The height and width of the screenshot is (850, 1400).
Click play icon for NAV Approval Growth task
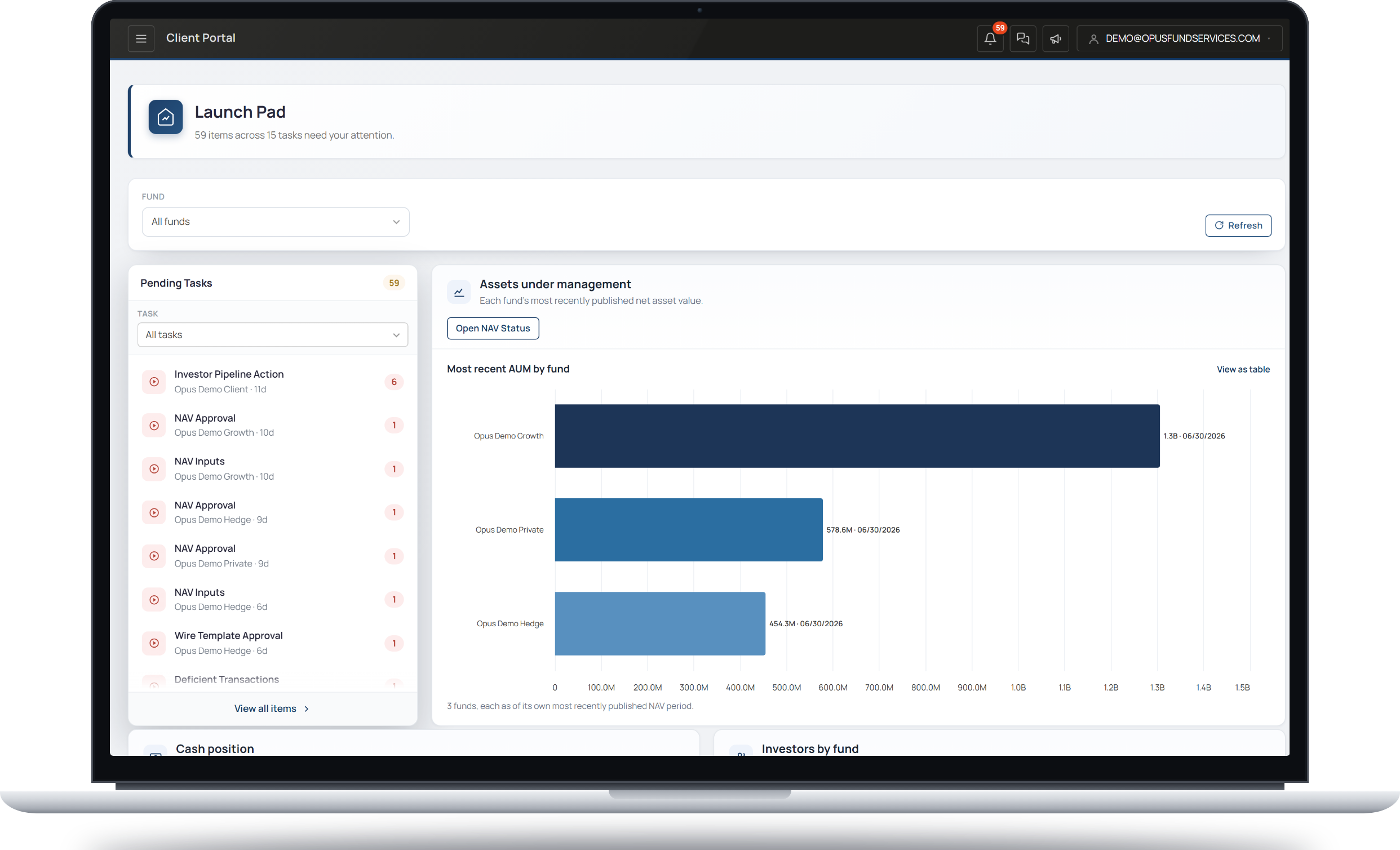[x=154, y=426]
